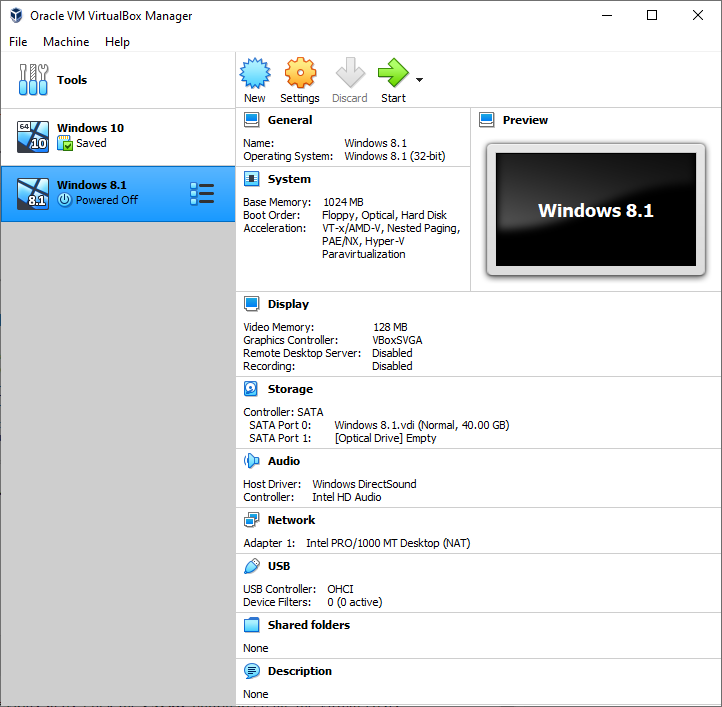The height and width of the screenshot is (707, 722).
Task: Click the 'OHCI' USB controller value
Action: (x=340, y=590)
